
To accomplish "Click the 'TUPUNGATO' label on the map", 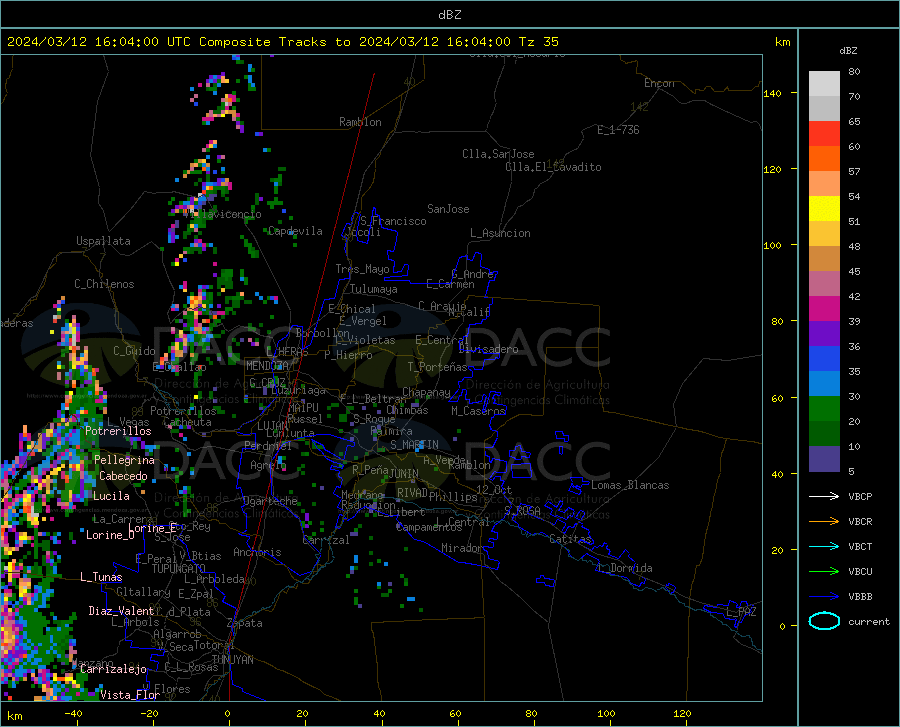I will pyautogui.click(x=179, y=569).
